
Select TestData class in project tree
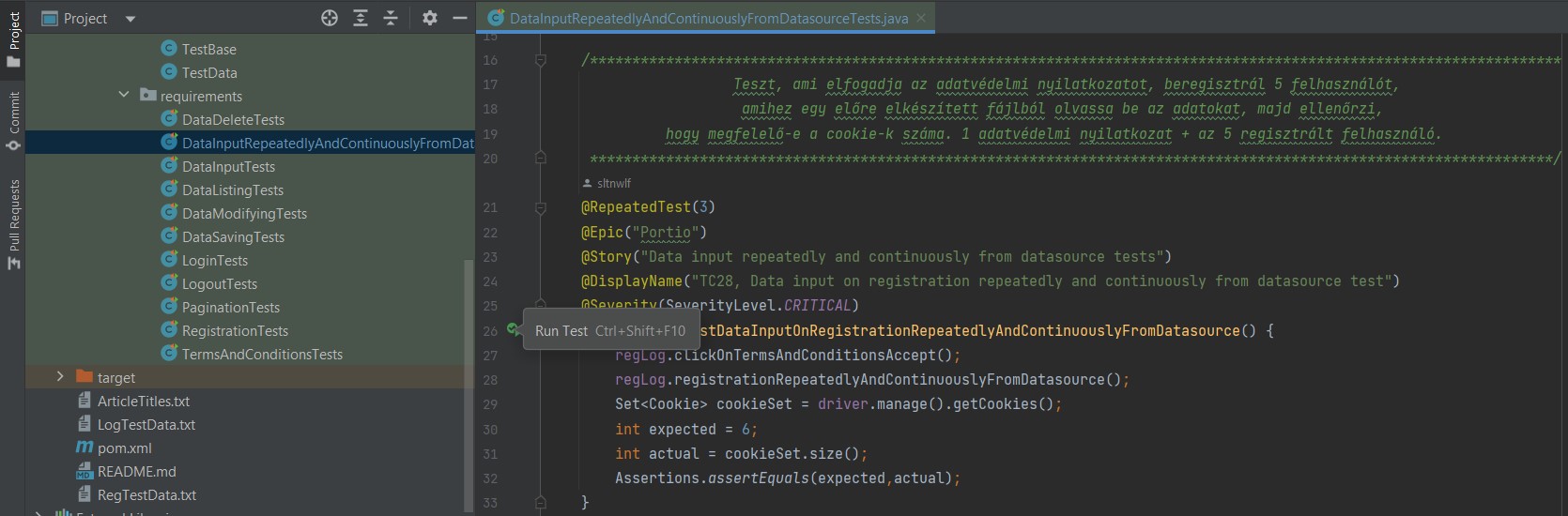(x=209, y=72)
